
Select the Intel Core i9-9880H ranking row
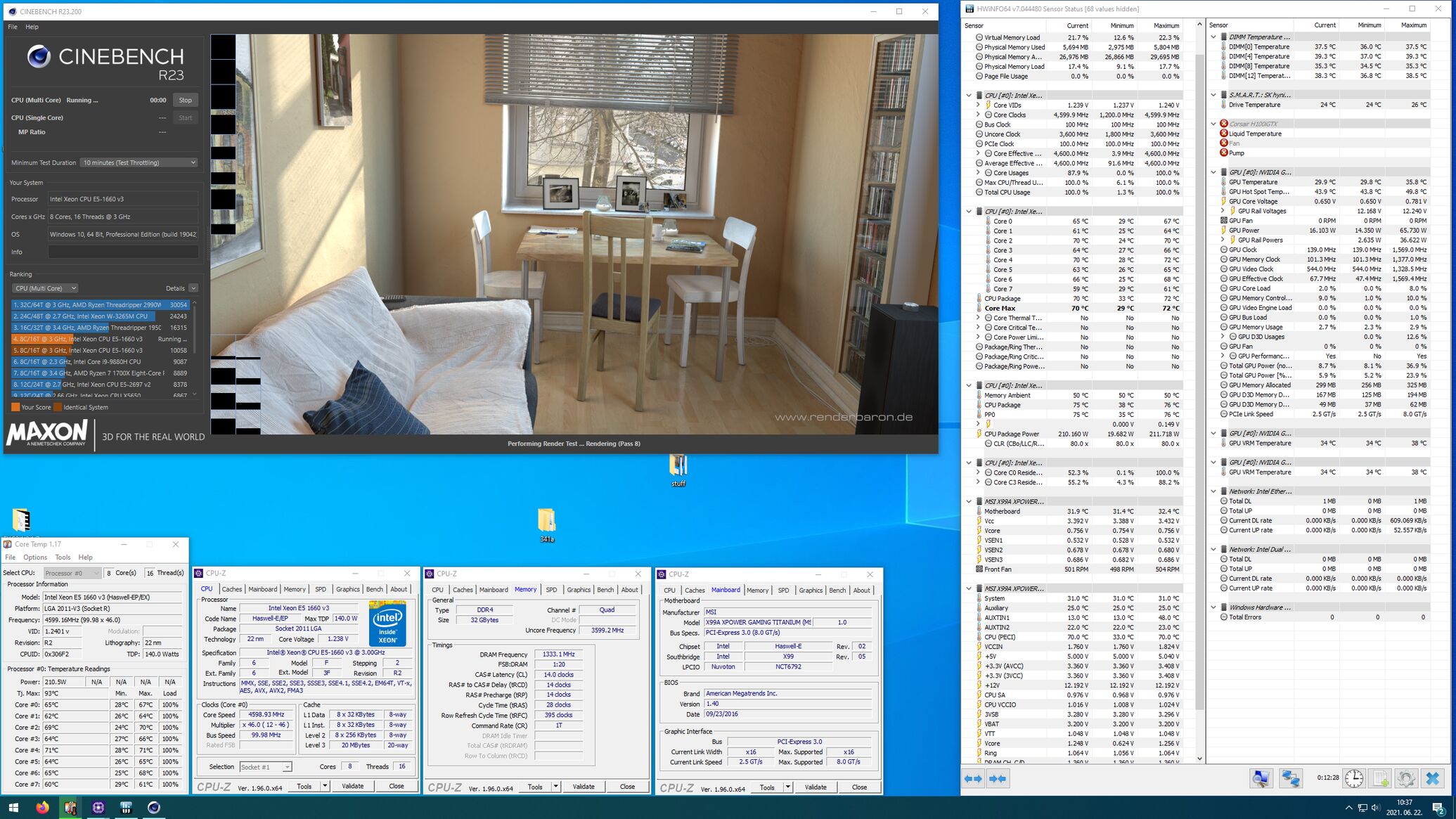pos(101,362)
